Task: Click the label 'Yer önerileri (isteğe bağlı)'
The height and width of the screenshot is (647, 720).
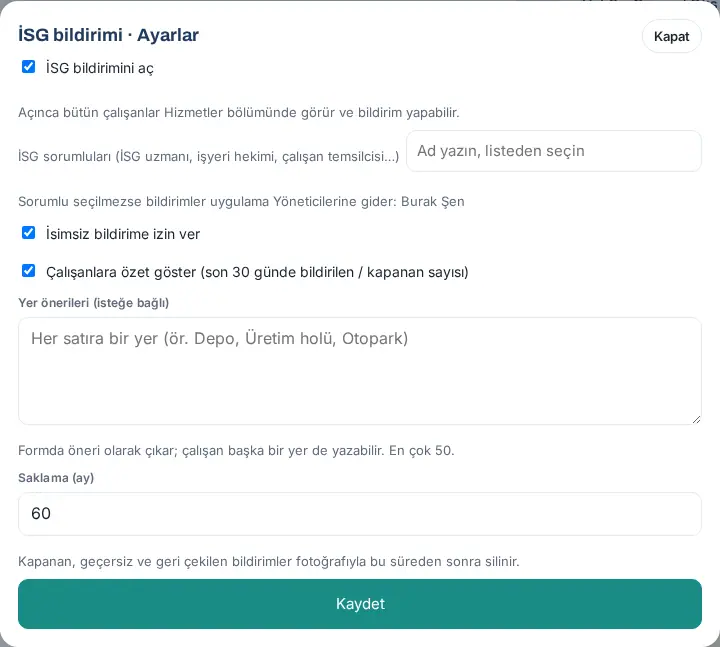Action: tap(94, 303)
